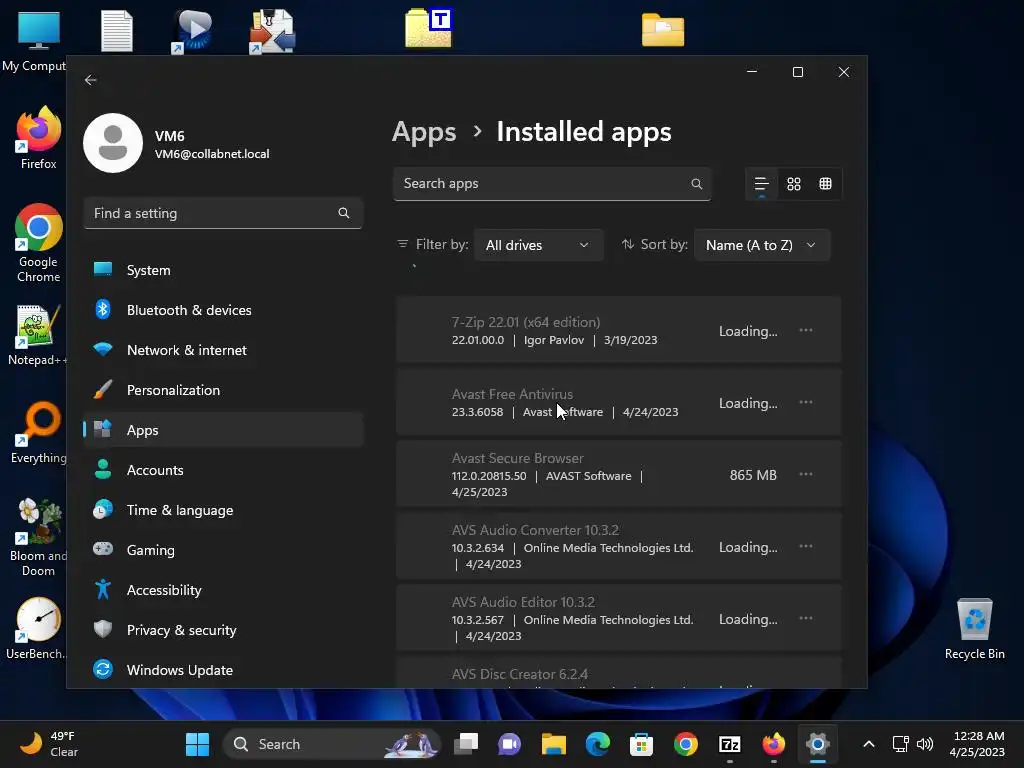Open Bluetooth & devices settings
Image resolution: width=1024 pixels, height=768 pixels.
click(x=223, y=310)
